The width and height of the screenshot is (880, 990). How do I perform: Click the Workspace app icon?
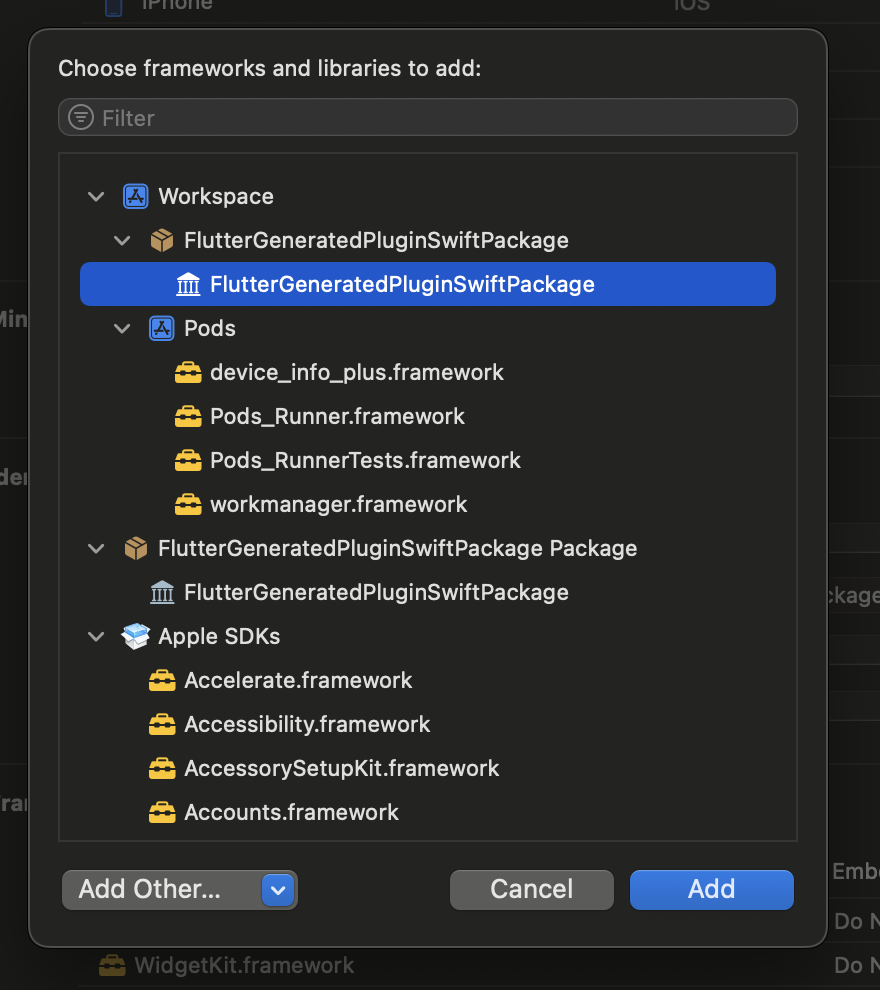(136, 196)
